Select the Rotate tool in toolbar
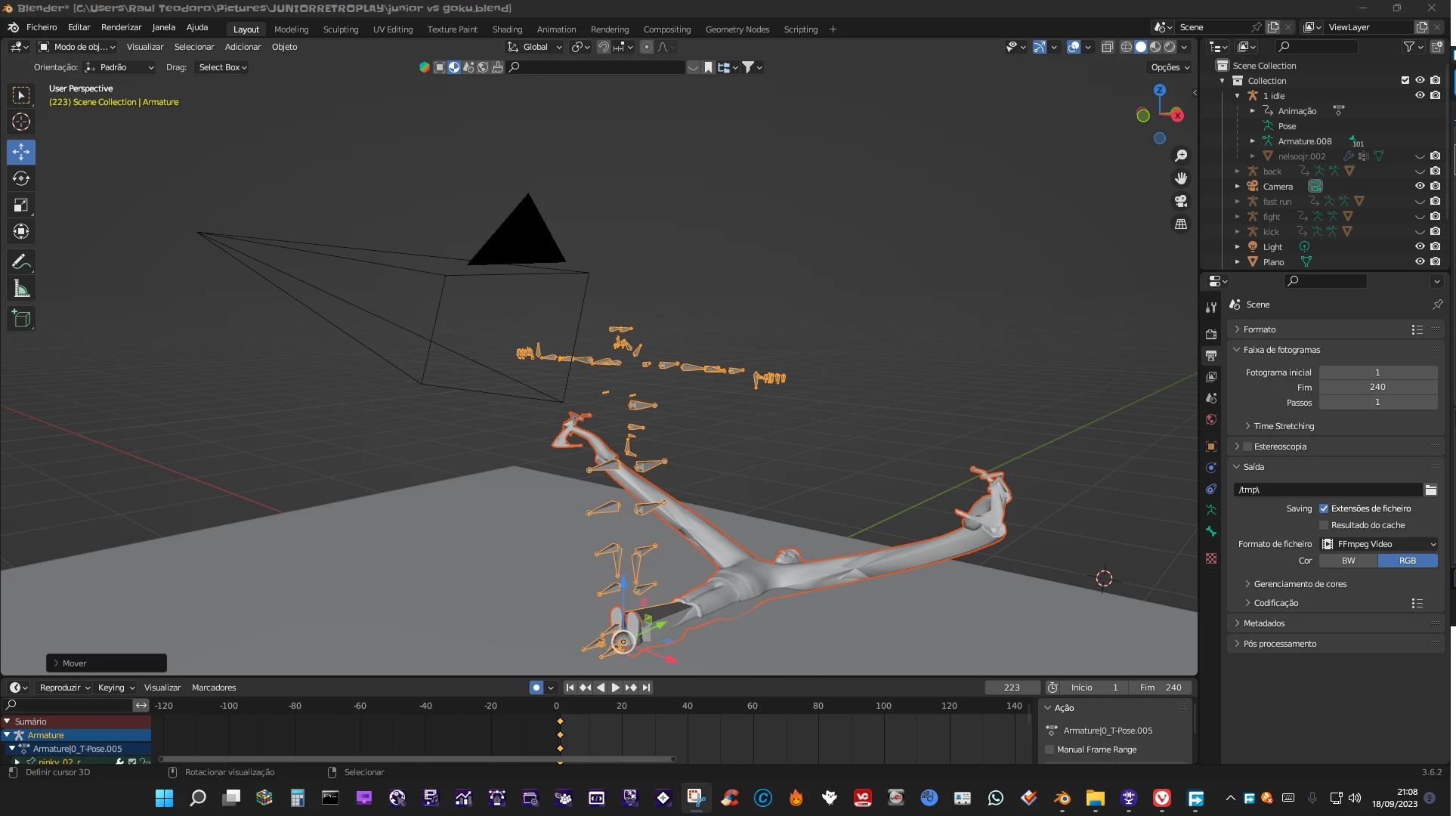This screenshot has height=816, width=1456. pyautogui.click(x=21, y=179)
